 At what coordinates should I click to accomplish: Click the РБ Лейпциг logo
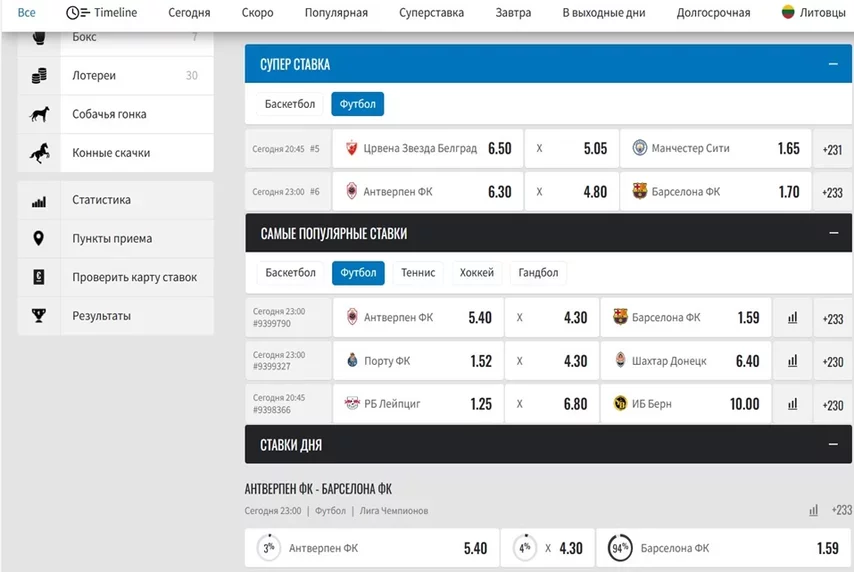(352, 403)
